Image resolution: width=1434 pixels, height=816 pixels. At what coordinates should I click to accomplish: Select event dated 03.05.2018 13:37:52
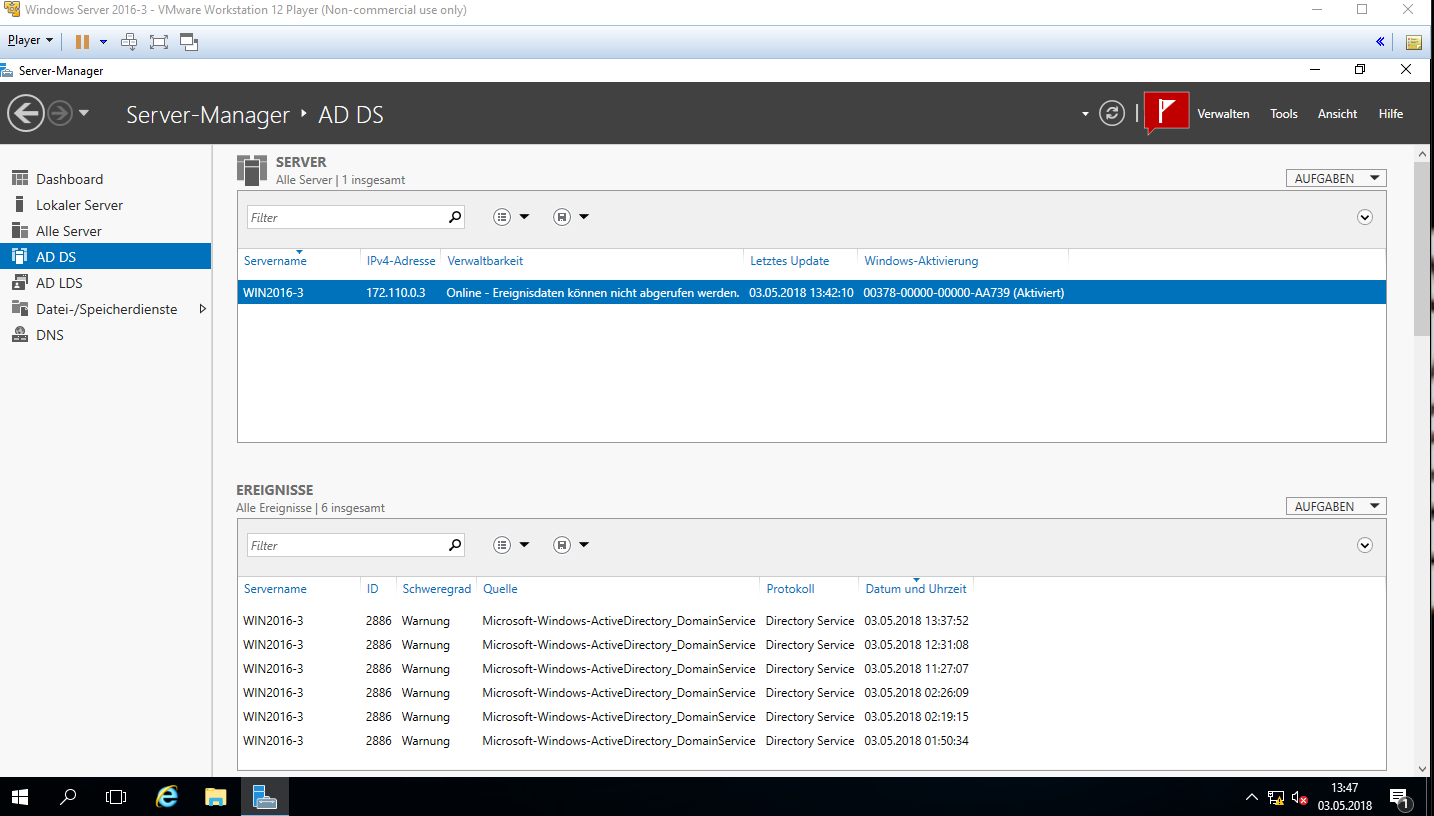[x=811, y=621]
